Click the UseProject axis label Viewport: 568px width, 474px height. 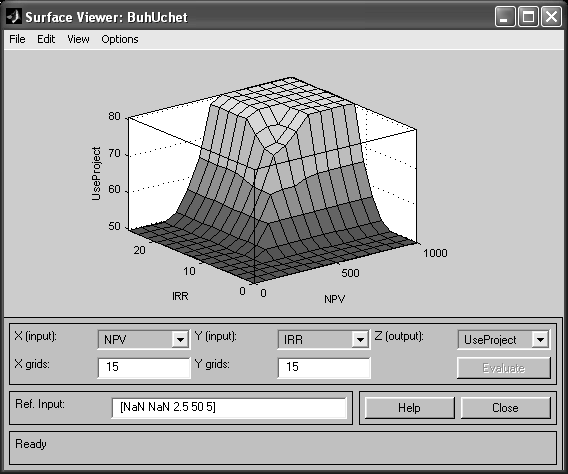click(96, 173)
